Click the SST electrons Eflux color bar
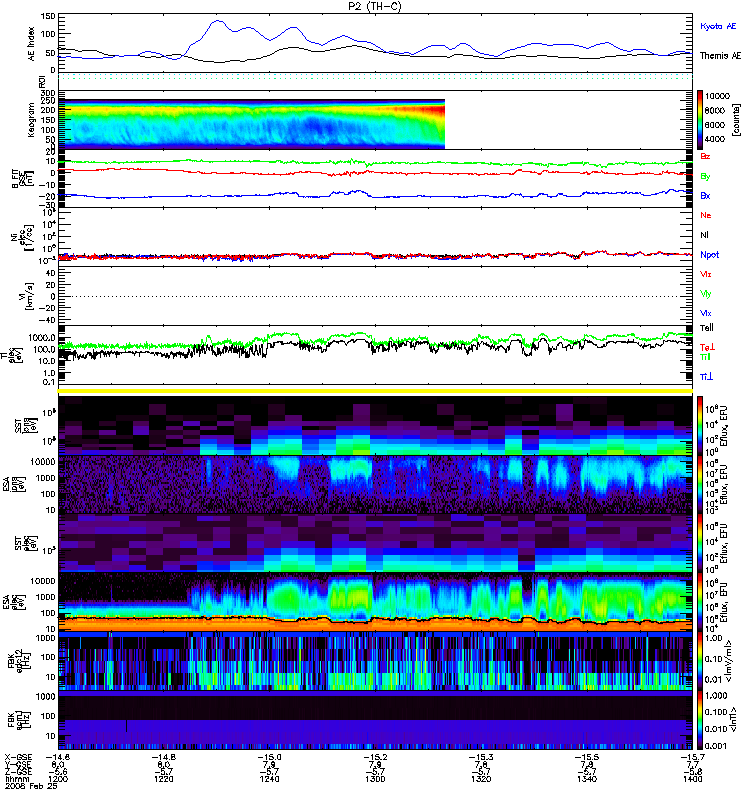This screenshot has width=750, height=800. point(700,543)
